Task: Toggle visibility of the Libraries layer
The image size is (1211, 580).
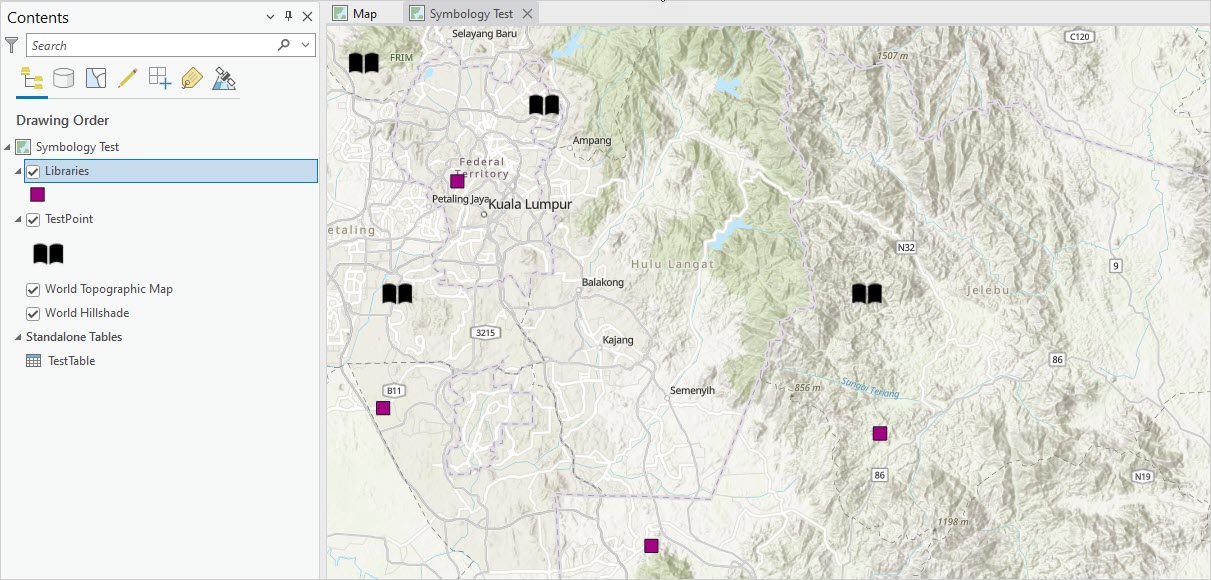Action: pyautogui.click(x=33, y=170)
